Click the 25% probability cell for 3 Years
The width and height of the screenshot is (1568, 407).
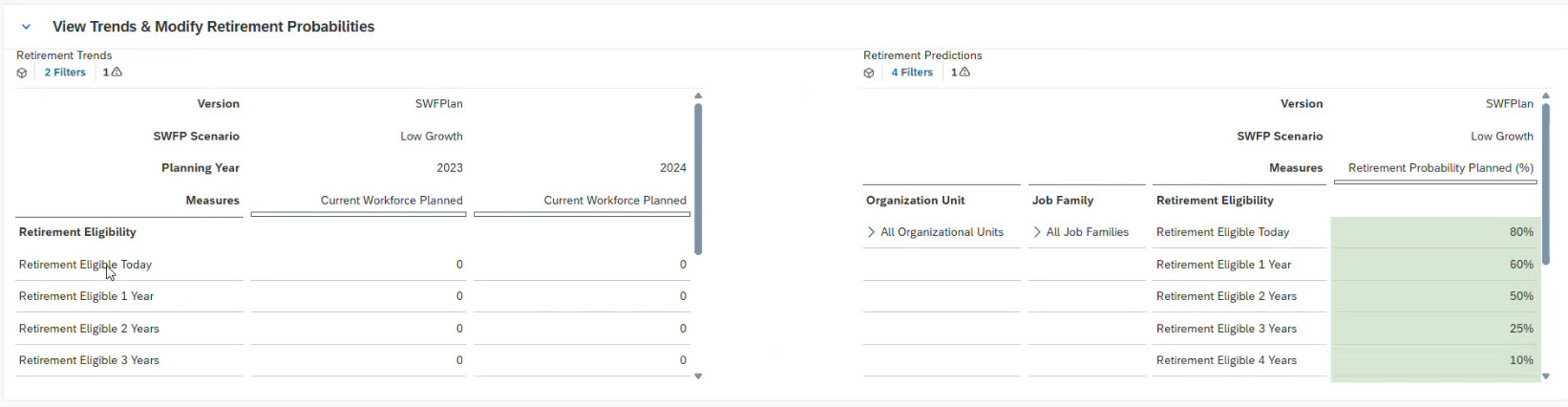coord(1434,329)
